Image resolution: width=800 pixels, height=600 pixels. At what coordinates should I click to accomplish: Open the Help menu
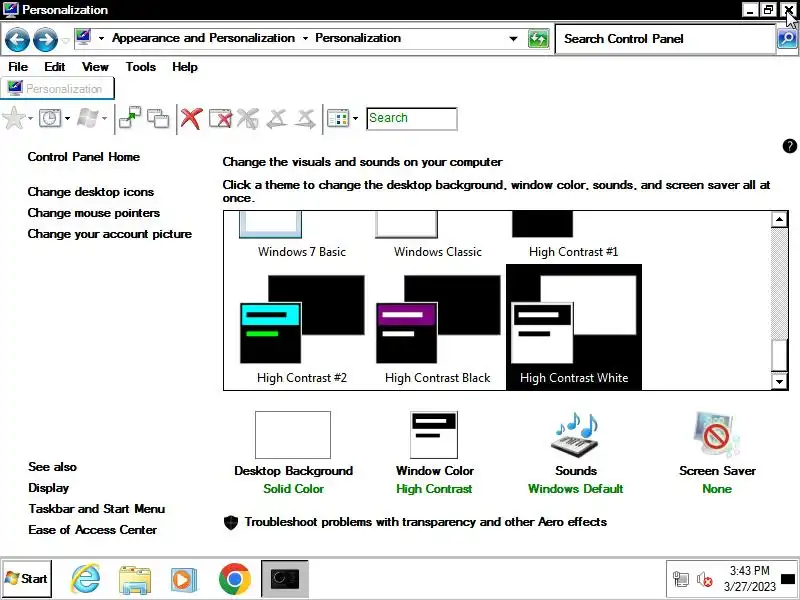pyautogui.click(x=185, y=67)
